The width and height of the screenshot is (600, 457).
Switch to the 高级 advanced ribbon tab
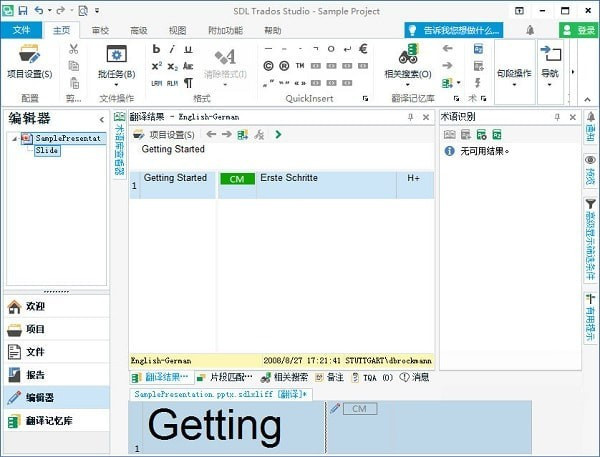tap(139, 30)
